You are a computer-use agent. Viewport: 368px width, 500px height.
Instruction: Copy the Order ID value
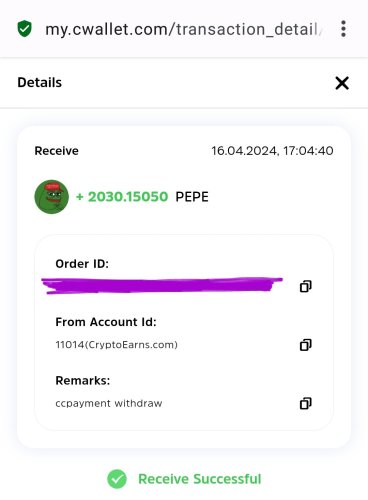[306, 286]
